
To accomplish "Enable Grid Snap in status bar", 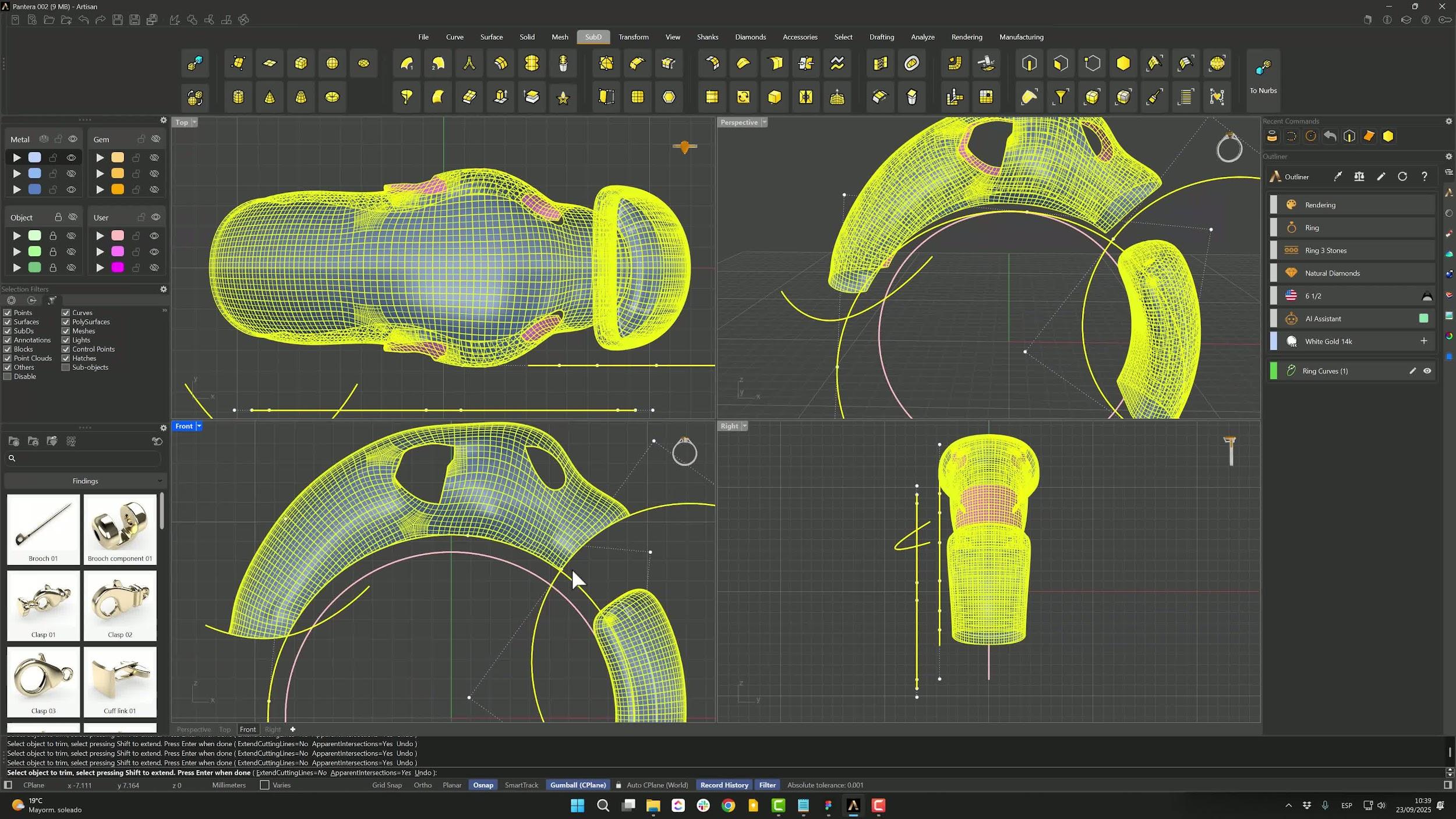I will (387, 785).
